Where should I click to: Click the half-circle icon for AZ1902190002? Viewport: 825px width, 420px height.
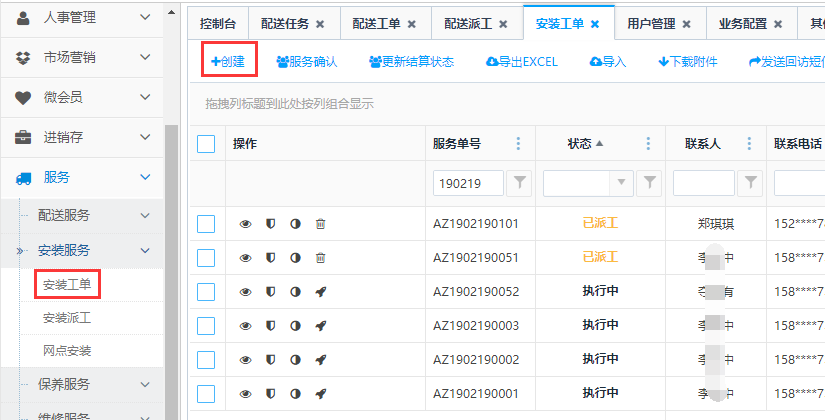[x=295, y=360]
